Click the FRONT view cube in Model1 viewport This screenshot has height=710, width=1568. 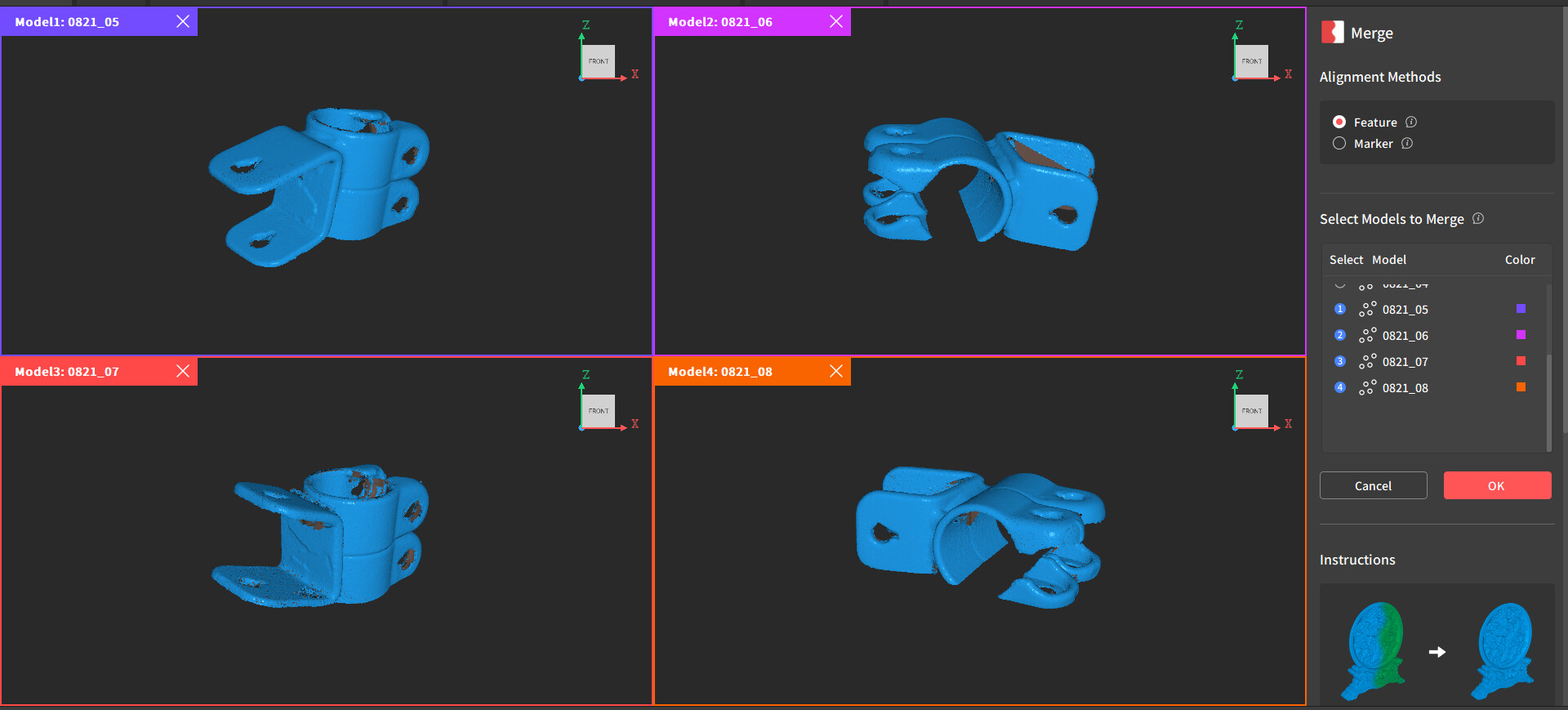pos(599,61)
